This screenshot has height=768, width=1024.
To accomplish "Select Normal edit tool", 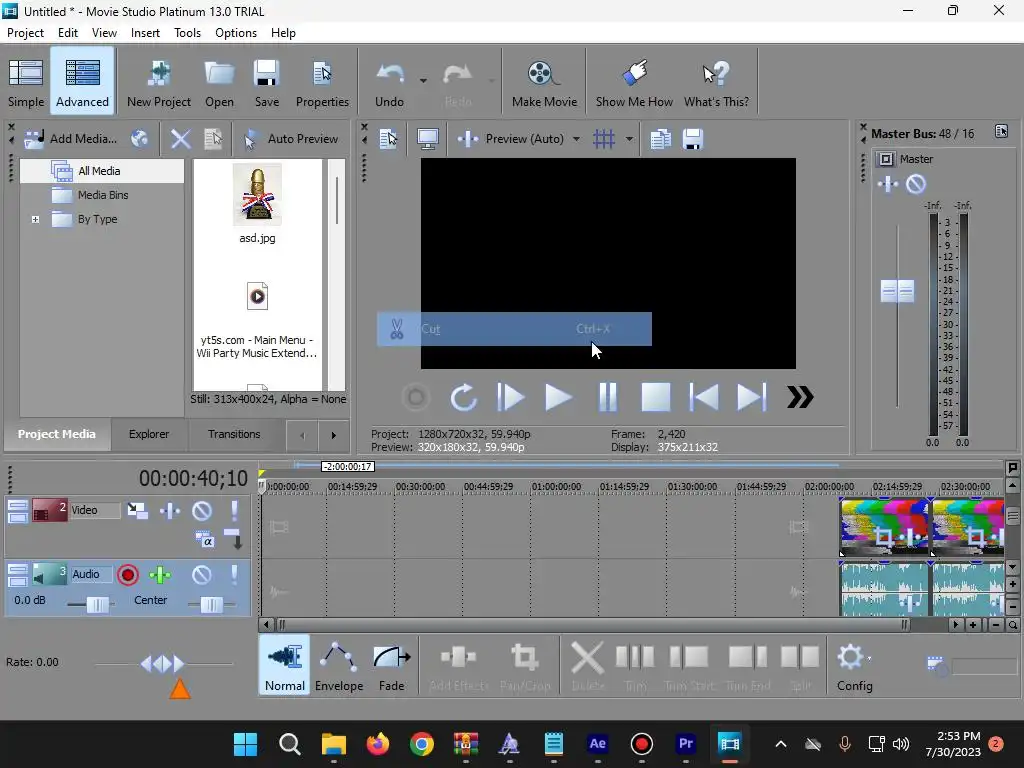I will coord(285,666).
